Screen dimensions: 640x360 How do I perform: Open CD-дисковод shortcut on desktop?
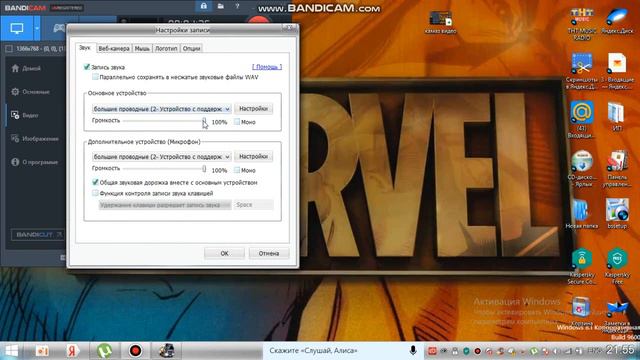click(x=582, y=169)
